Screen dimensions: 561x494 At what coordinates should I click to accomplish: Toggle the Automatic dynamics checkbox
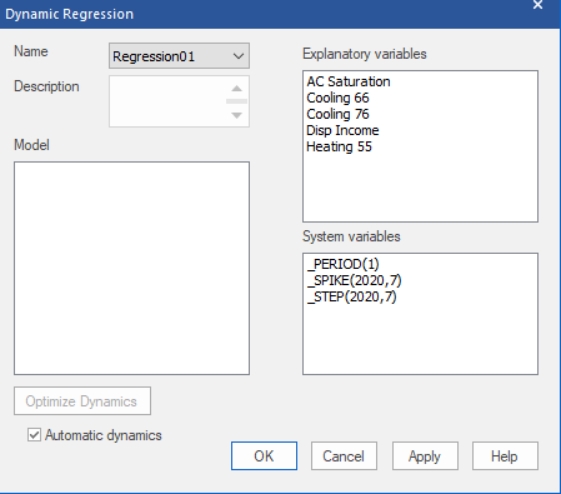34,435
